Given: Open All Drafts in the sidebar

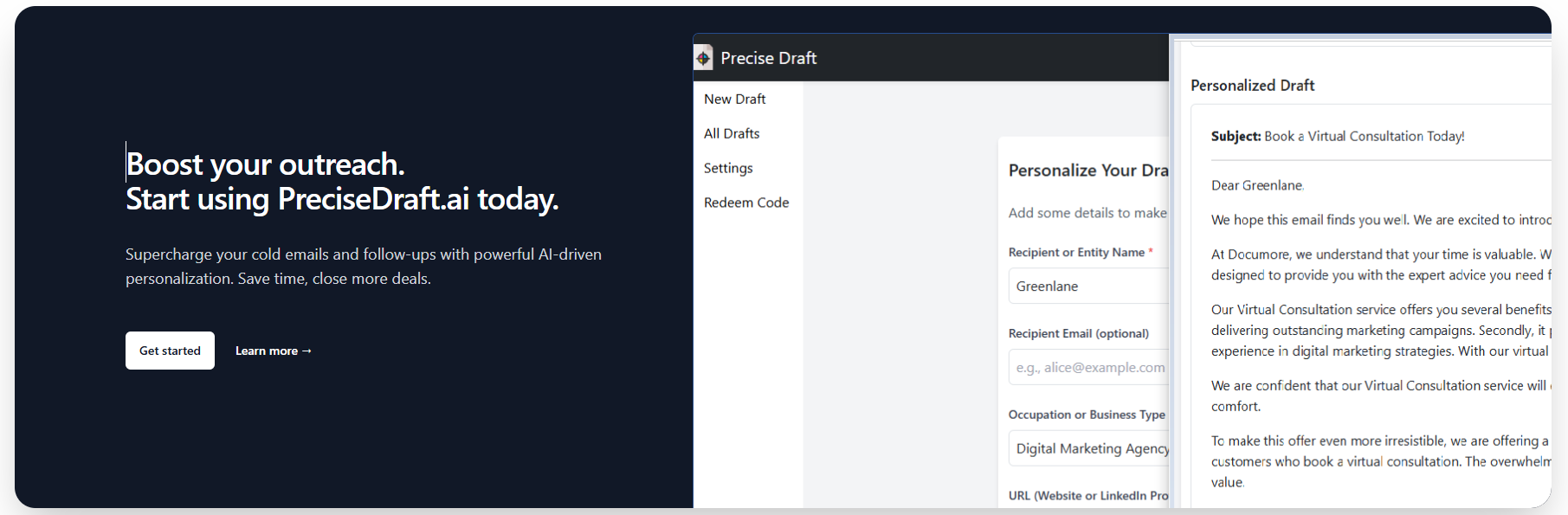Looking at the screenshot, I should 732,133.
